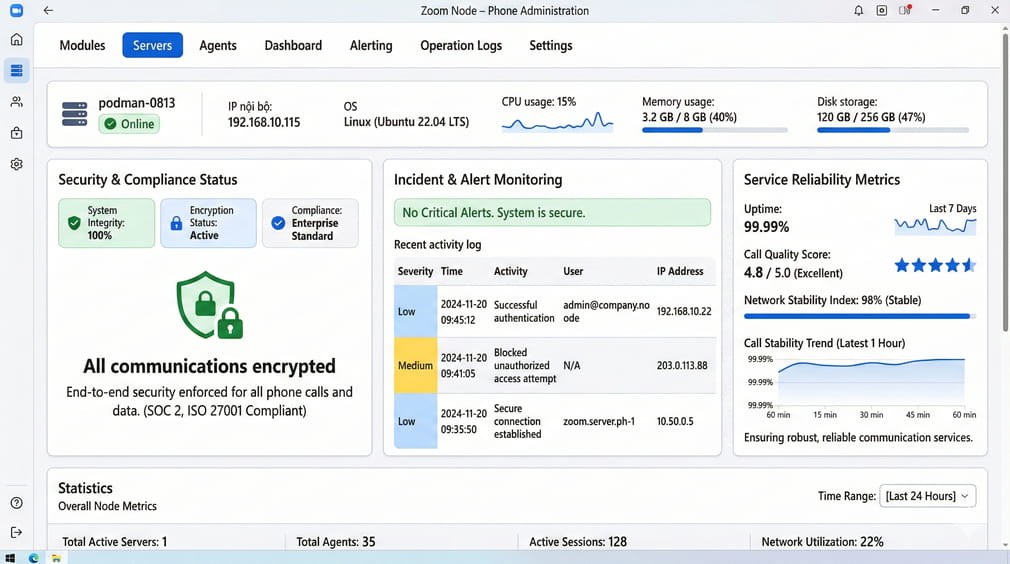Click the Online status badge
The image size is (1010, 564).
click(x=129, y=124)
